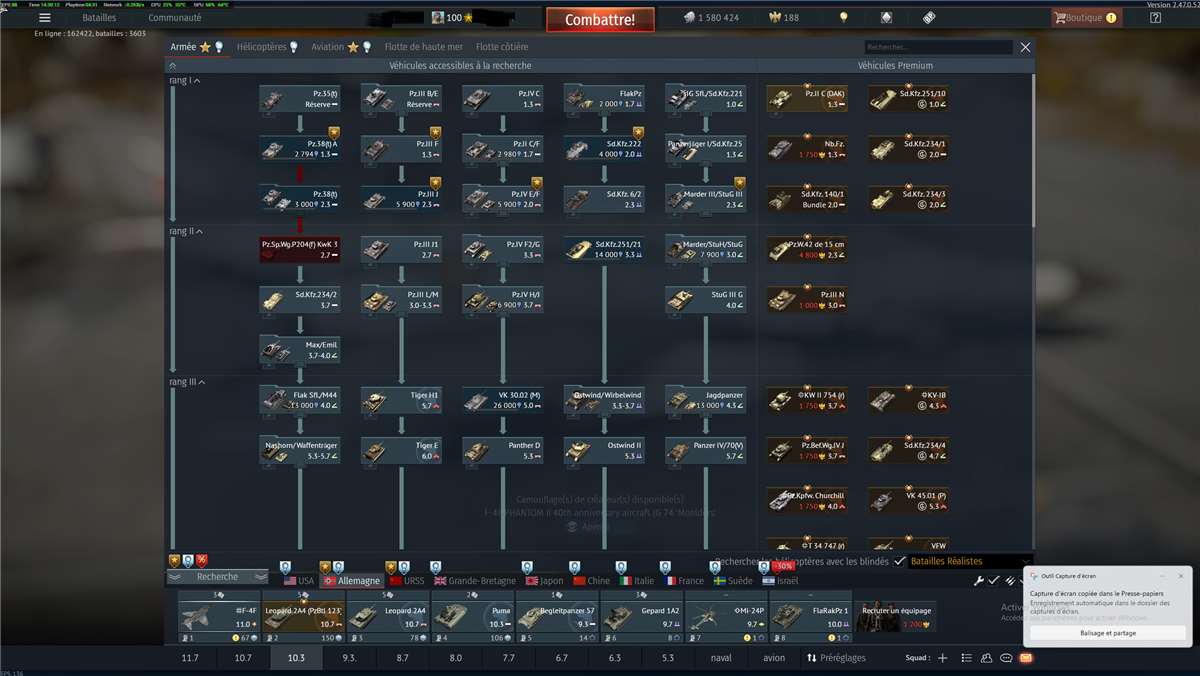
Task: Click the Recherche button
Action: [217, 577]
